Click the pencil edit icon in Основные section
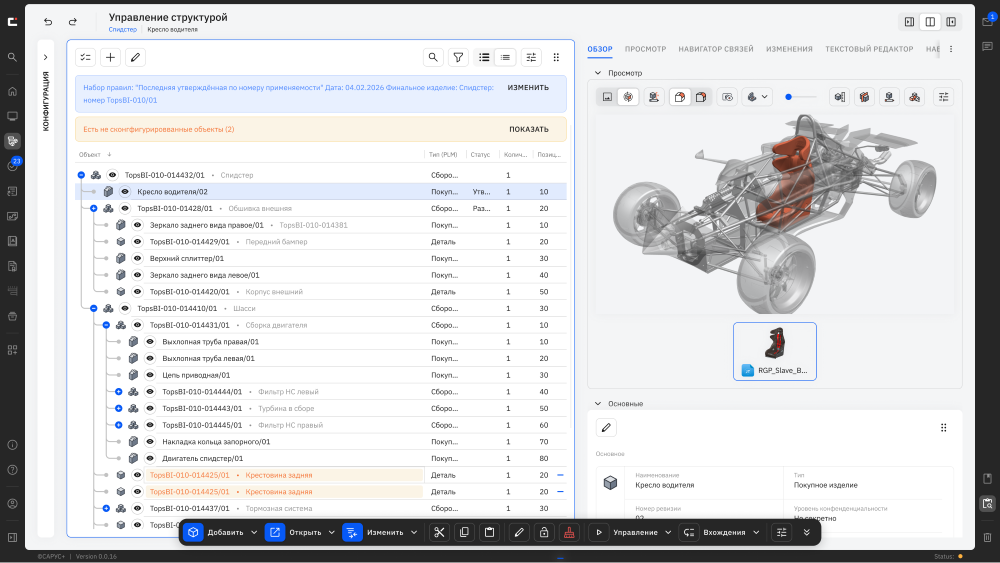The height and width of the screenshot is (563, 1000). coord(607,428)
